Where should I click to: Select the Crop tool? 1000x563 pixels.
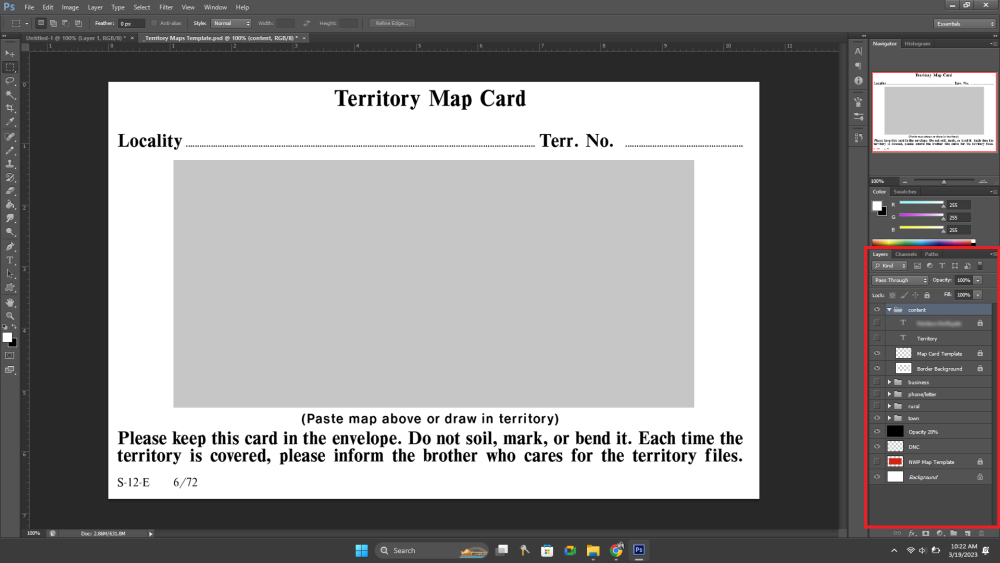pyautogui.click(x=10, y=108)
